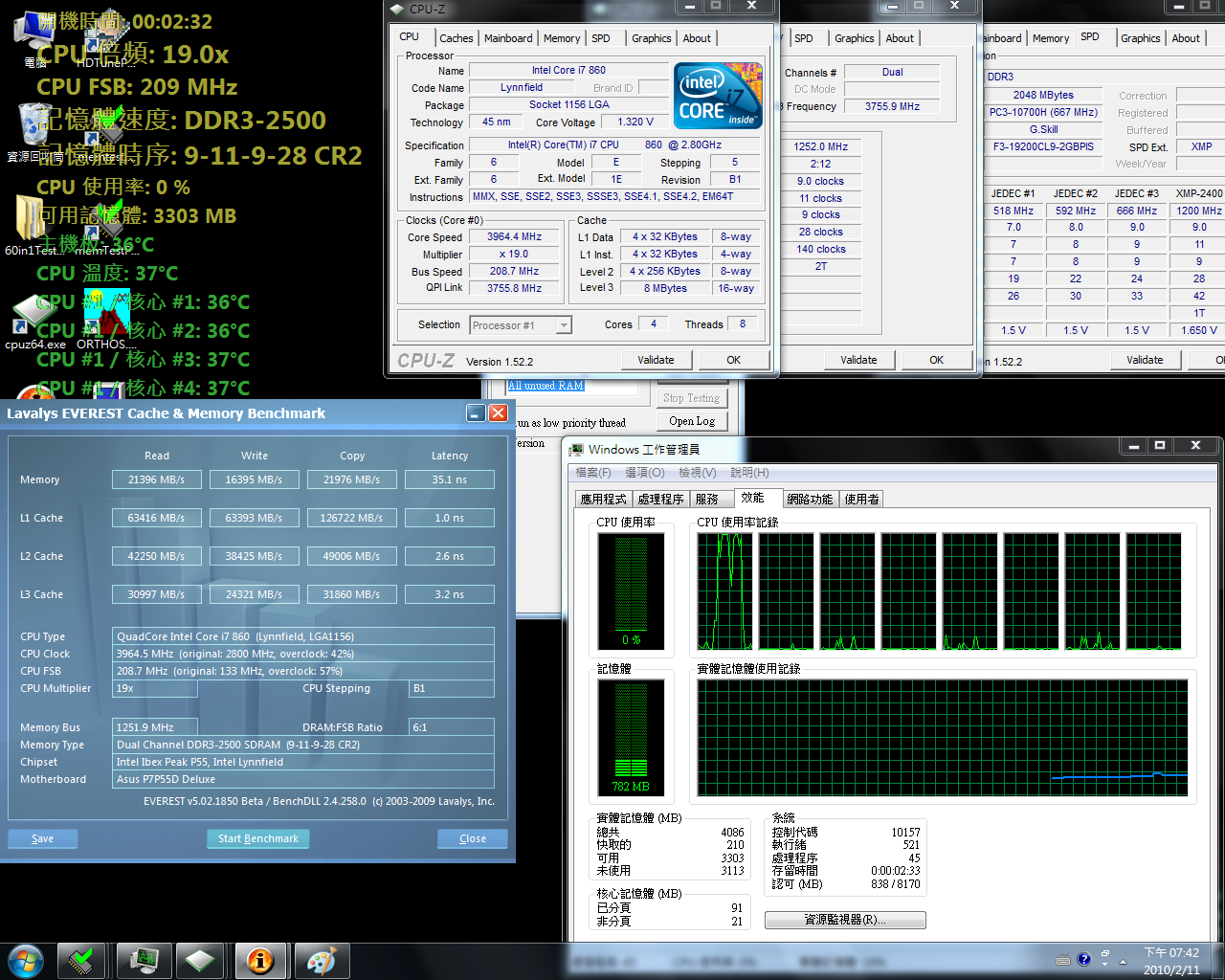Click Validate in the middle CPU-Z window

(858, 360)
